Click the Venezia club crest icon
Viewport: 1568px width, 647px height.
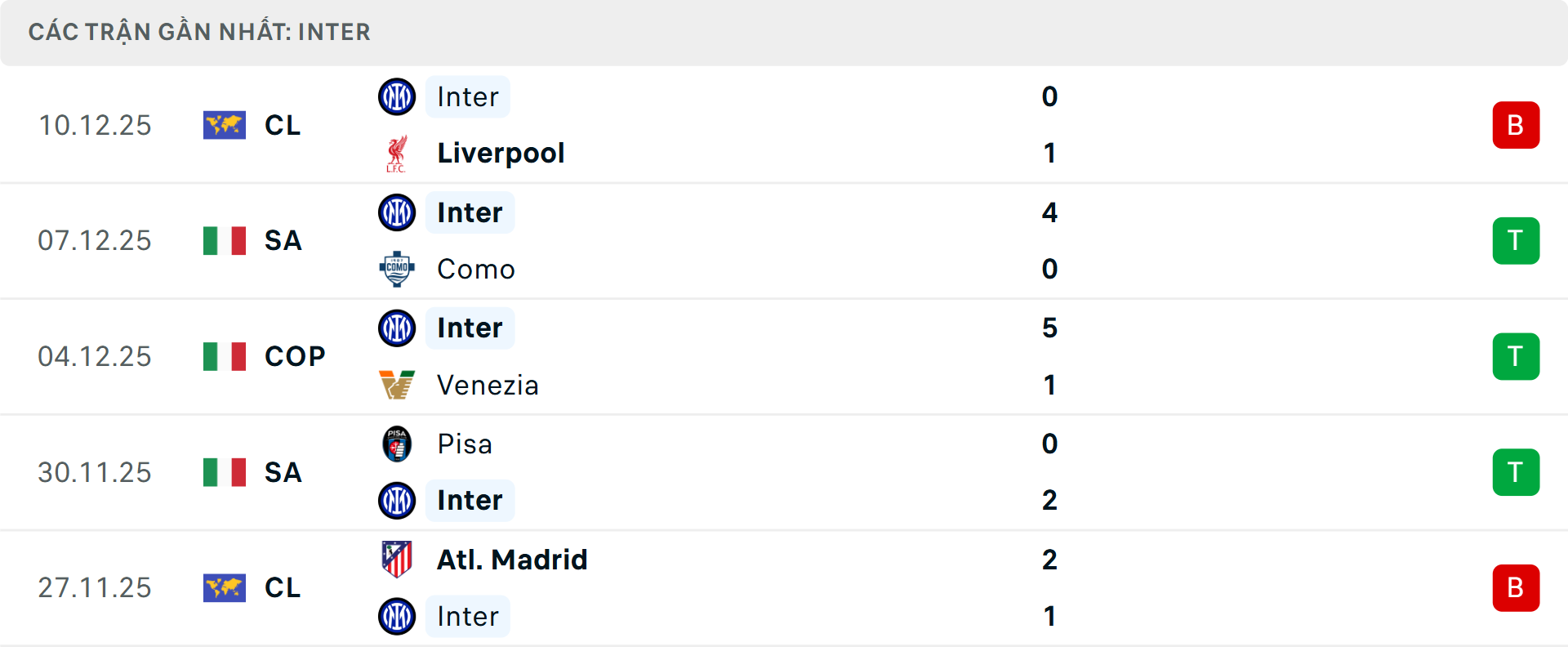397,385
